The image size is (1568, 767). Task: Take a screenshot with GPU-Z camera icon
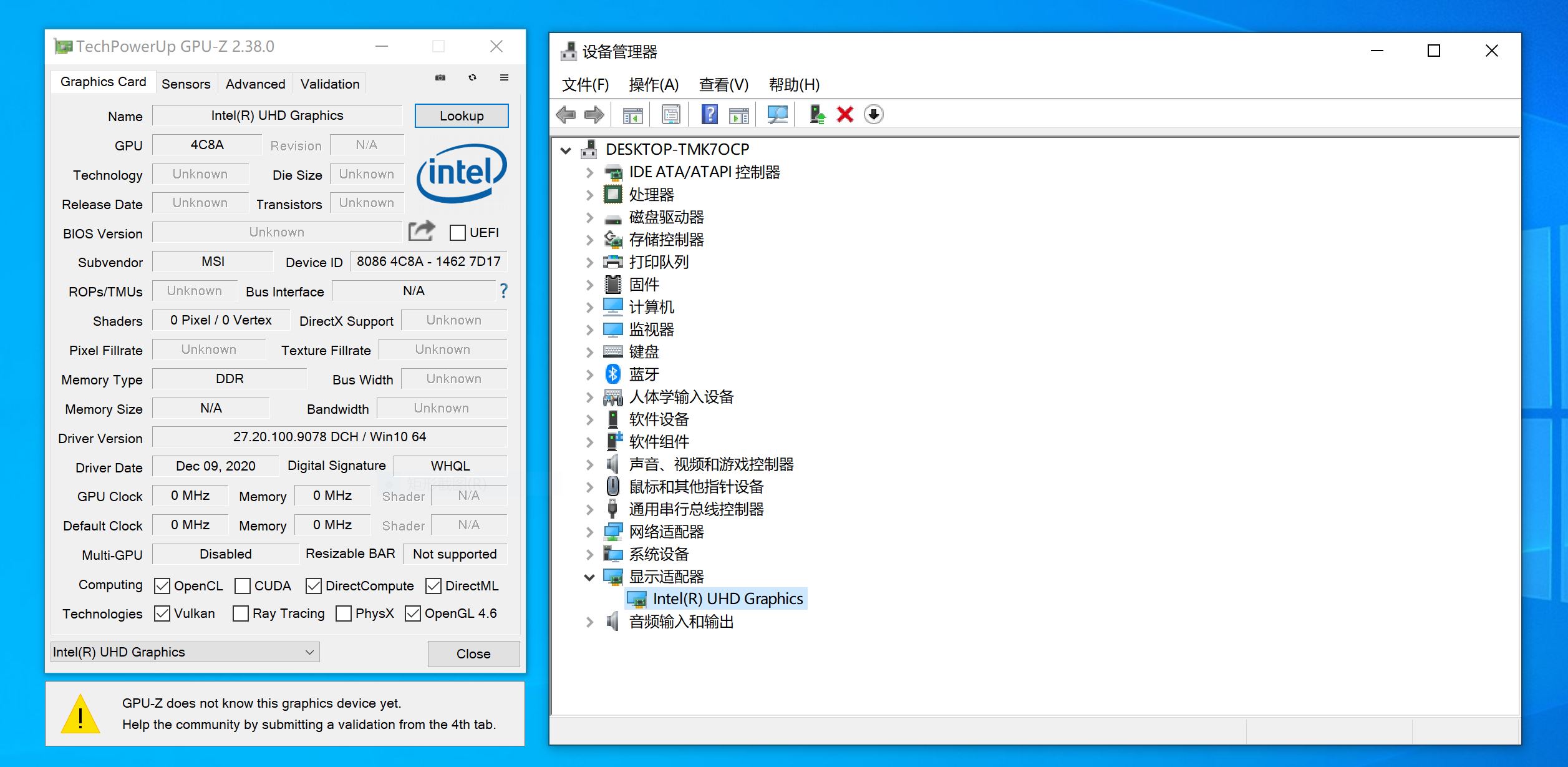pos(440,77)
